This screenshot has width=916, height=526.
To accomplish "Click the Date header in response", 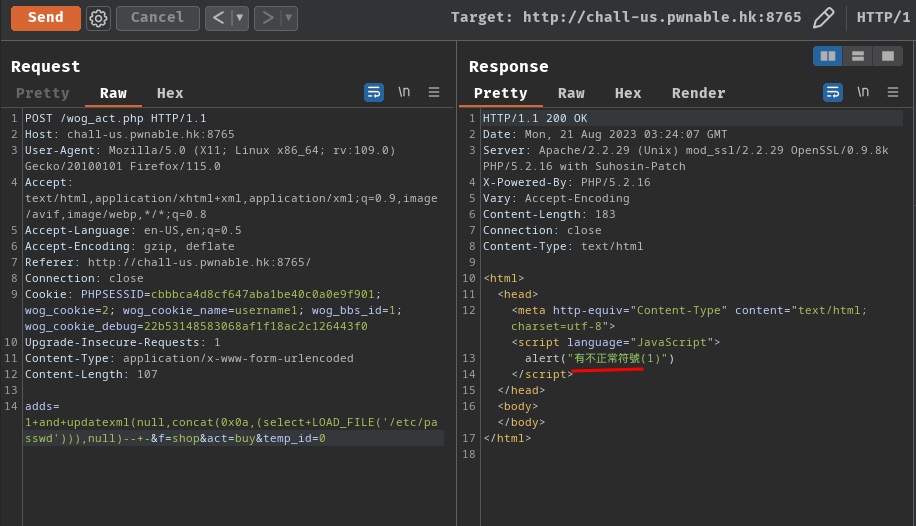I will pyautogui.click(x=605, y=134).
